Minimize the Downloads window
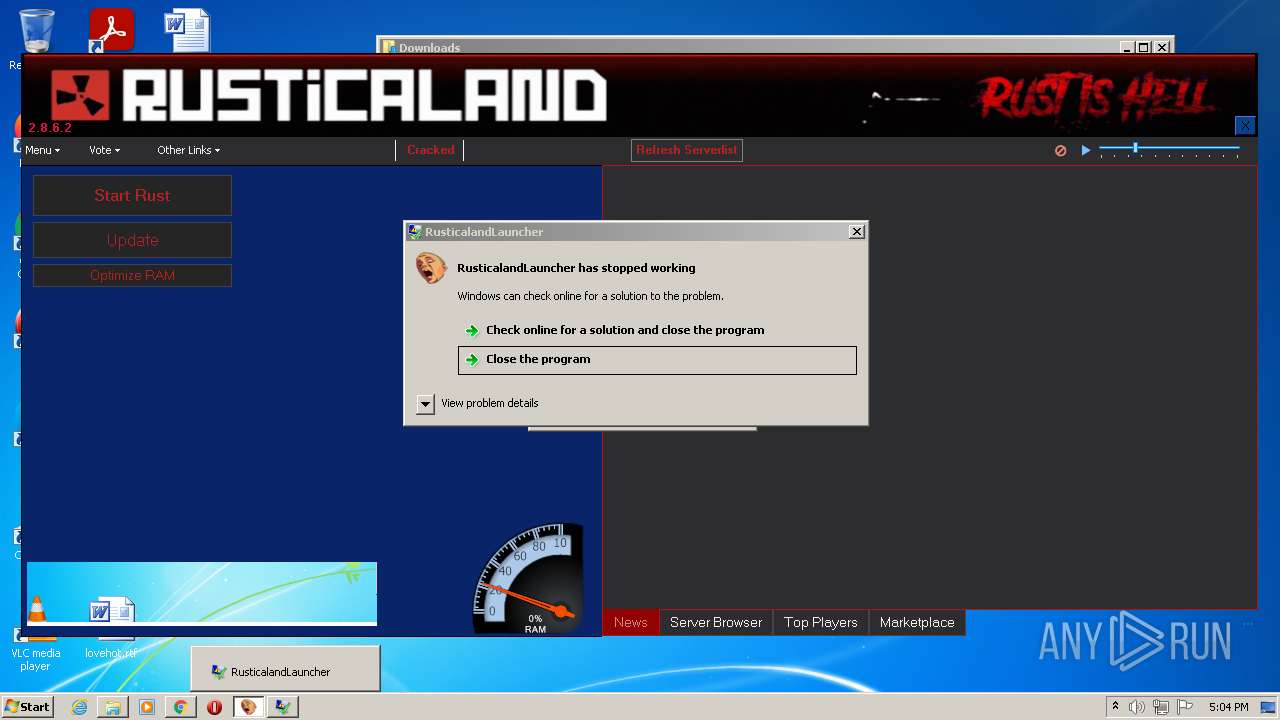The width and height of the screenshot is (1280, 720). [1126, 47]
